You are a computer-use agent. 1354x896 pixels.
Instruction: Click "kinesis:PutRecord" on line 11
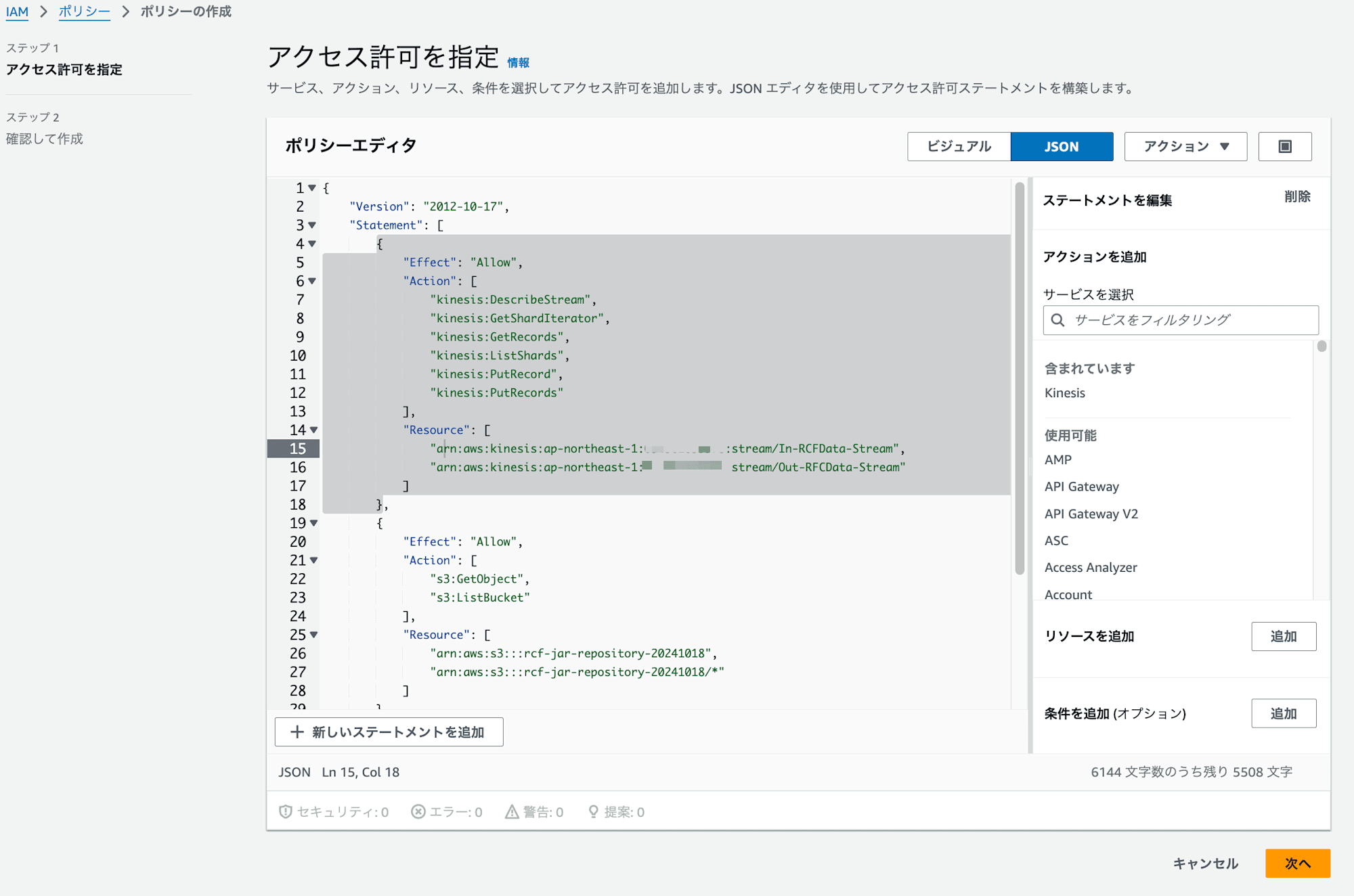pyautogui.click(x=493, y=374)
